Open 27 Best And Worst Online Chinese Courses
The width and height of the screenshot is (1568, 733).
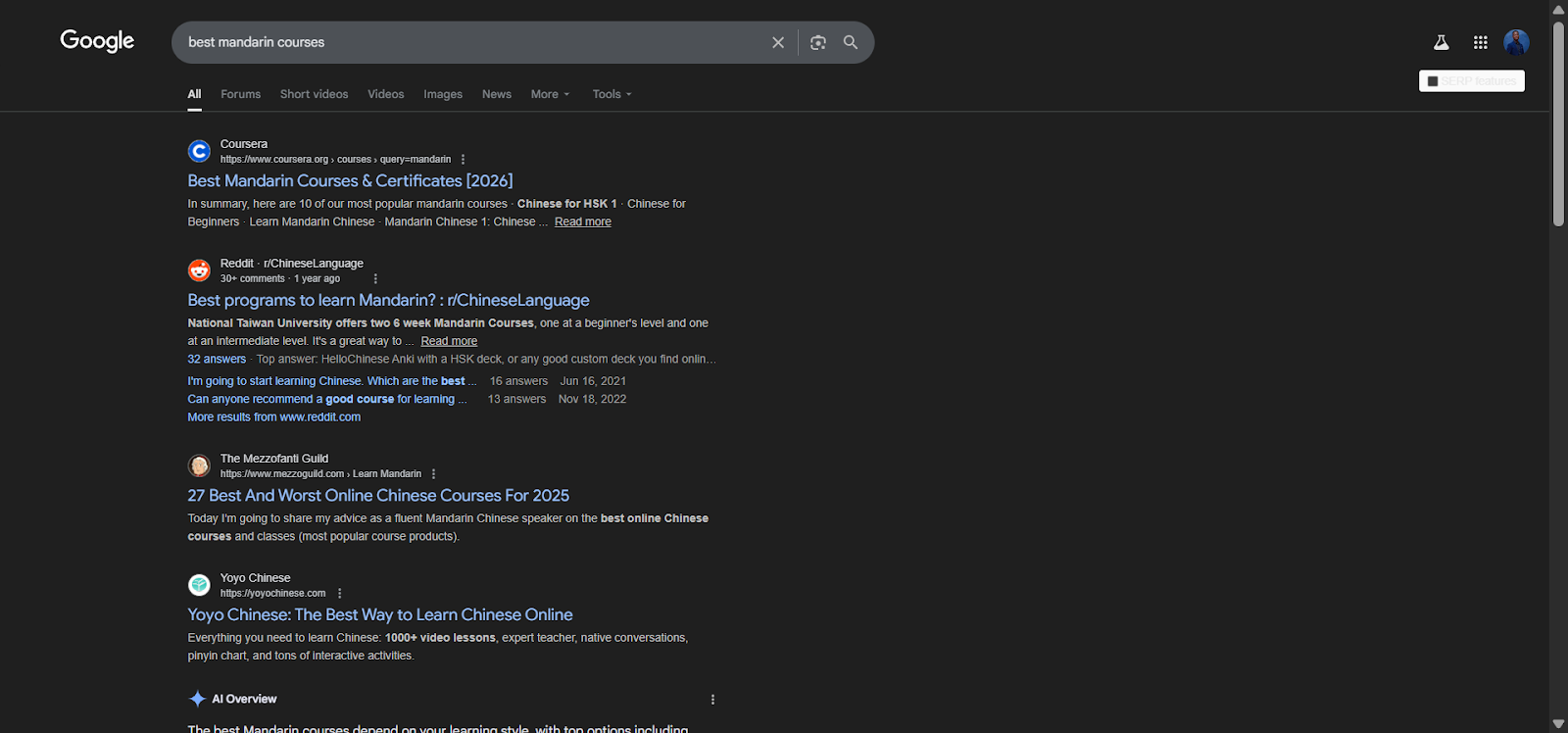[378, 496]
